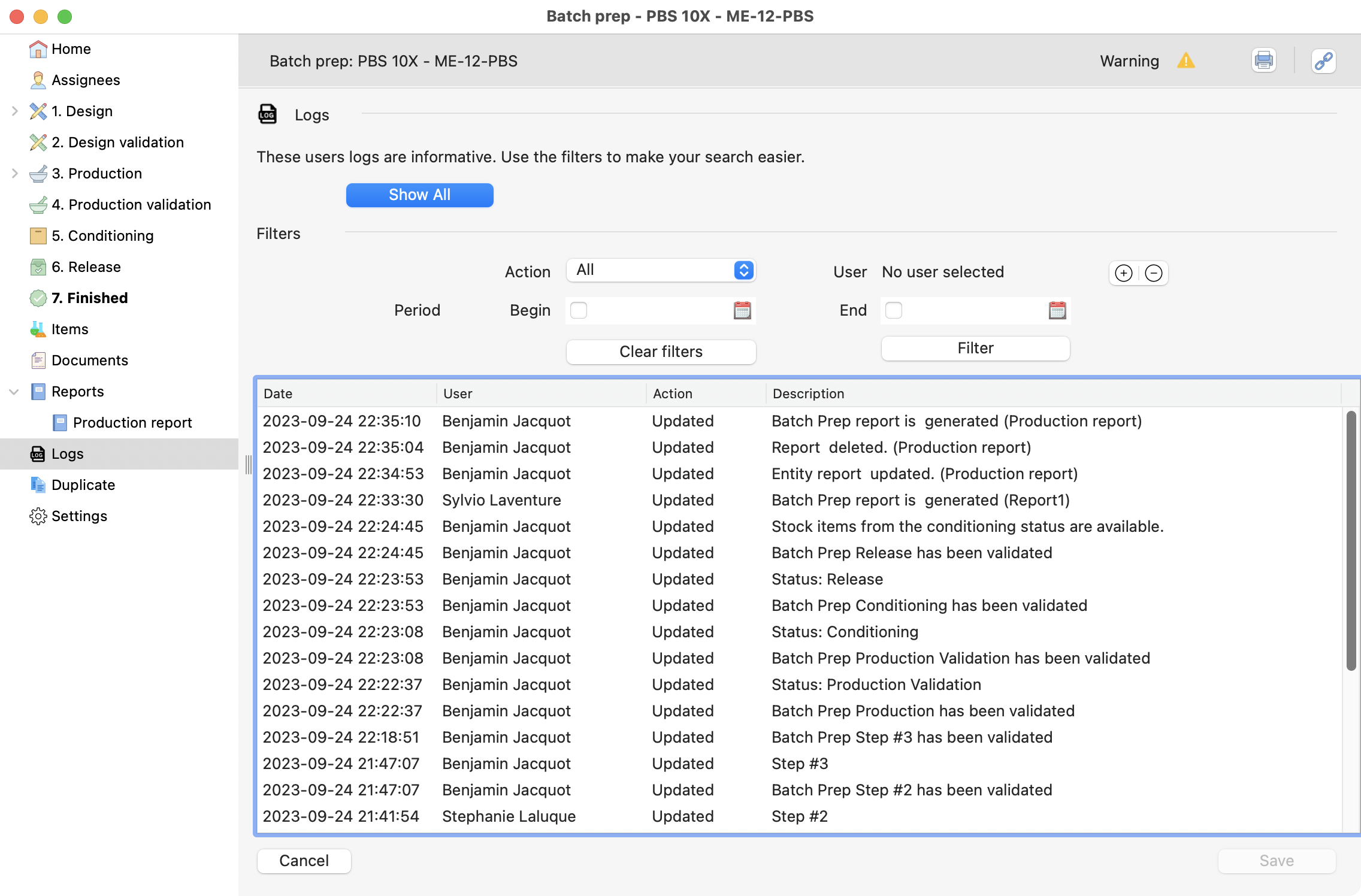Screen dimensions: 1361x896
Task: Click the Home house icon in sidebar
Action: point(38,49)
